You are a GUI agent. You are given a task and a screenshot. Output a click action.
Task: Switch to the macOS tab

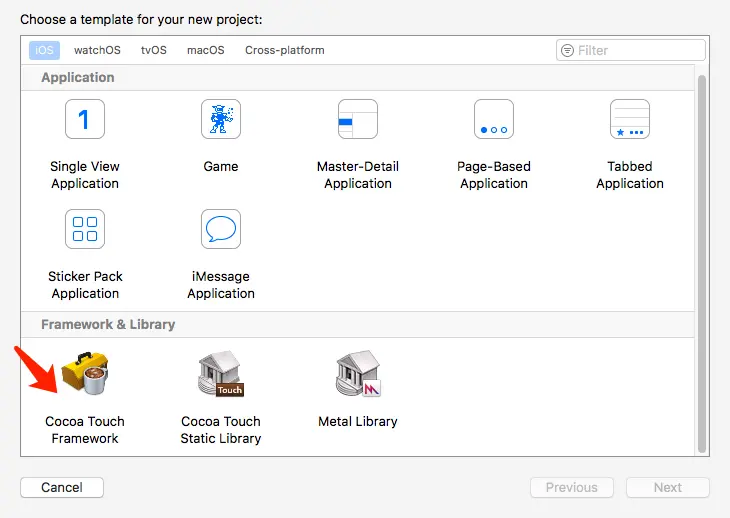206,50
